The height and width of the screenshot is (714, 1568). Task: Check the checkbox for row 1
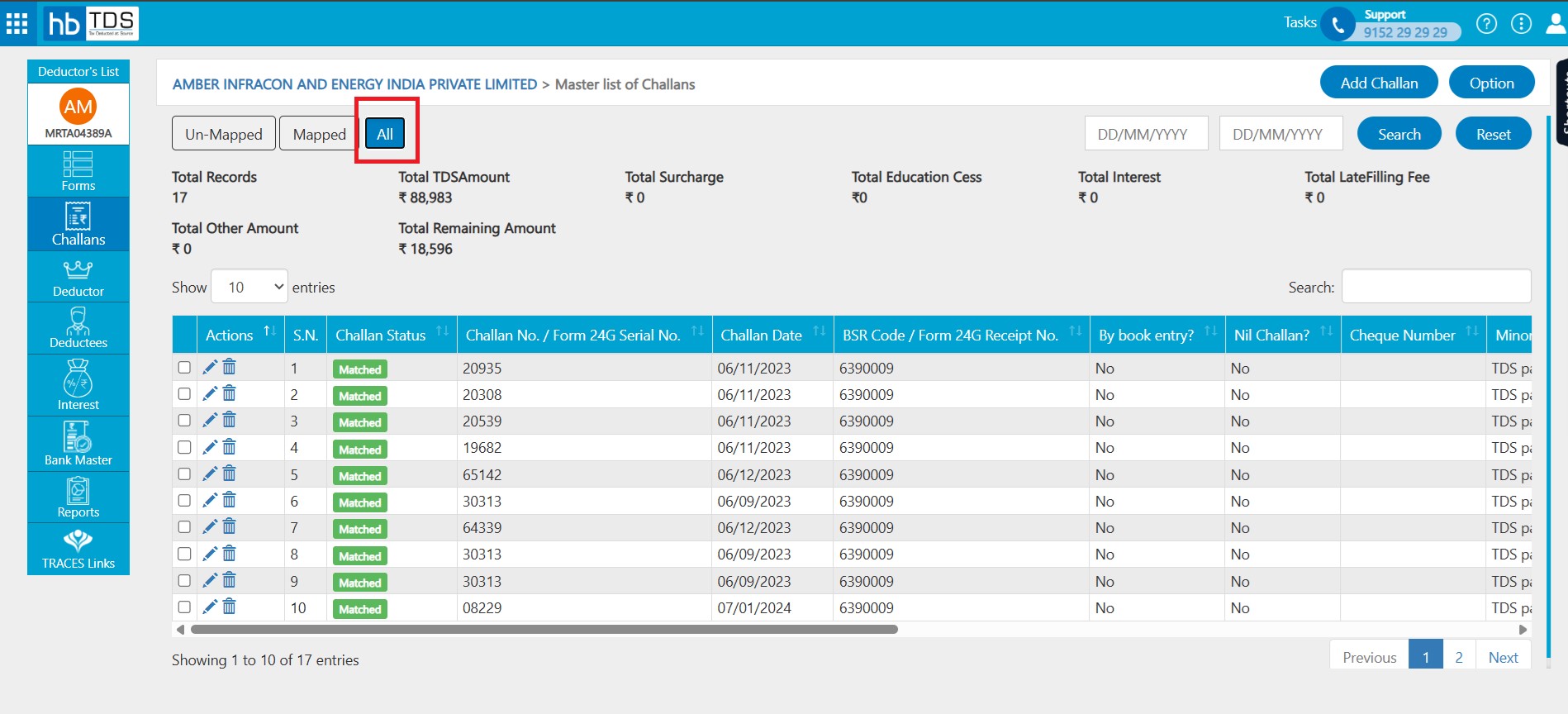pyautogui.click(x=184, y=368)
